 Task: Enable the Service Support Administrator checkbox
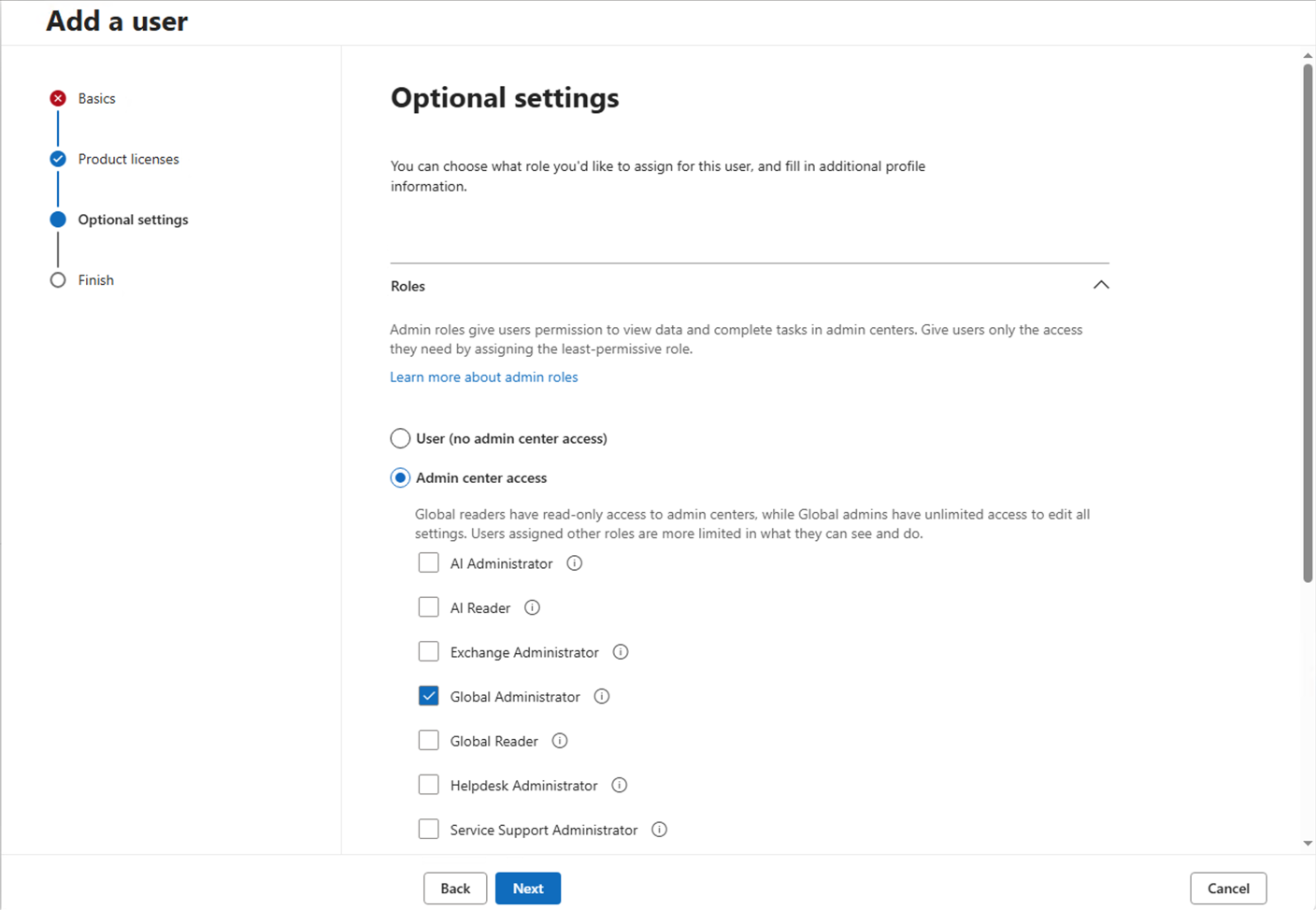pyautogui.click(x=428, y=829)
